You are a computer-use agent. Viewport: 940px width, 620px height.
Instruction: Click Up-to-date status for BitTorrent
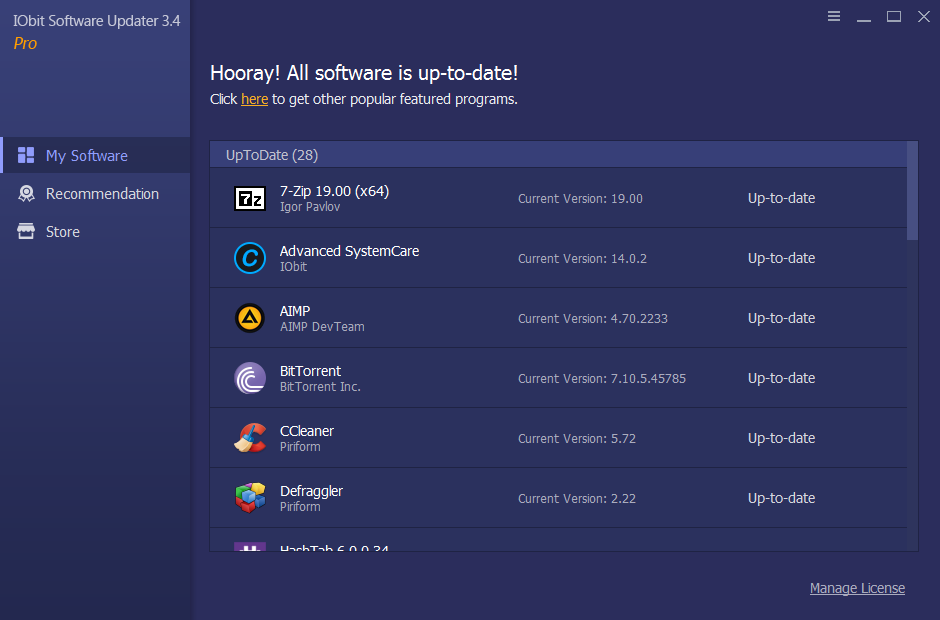click(781, 378)
